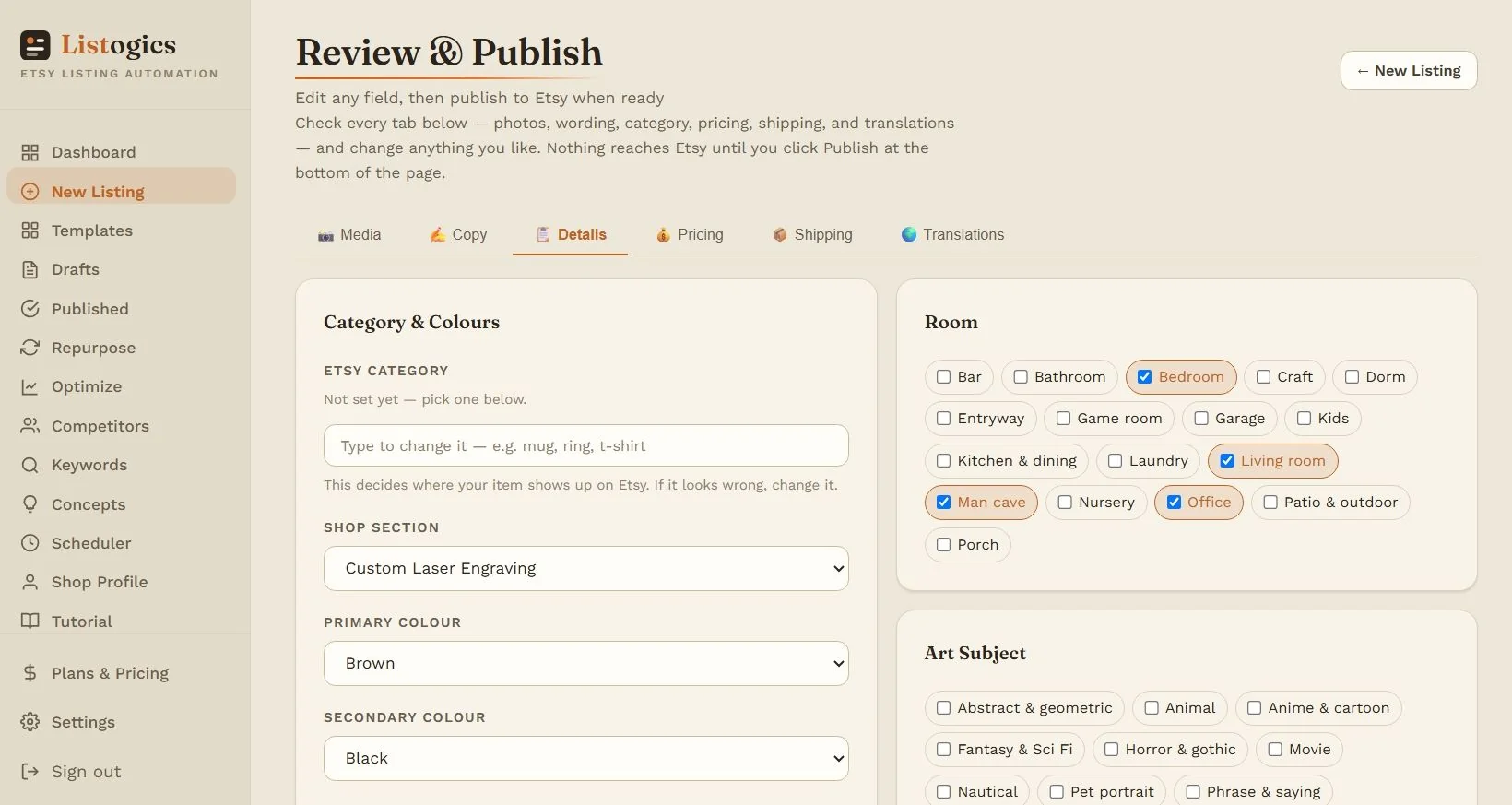Open Scheduler from the sidebar
The height and width of the screenshot is (805, 1512).
[121, 543]
